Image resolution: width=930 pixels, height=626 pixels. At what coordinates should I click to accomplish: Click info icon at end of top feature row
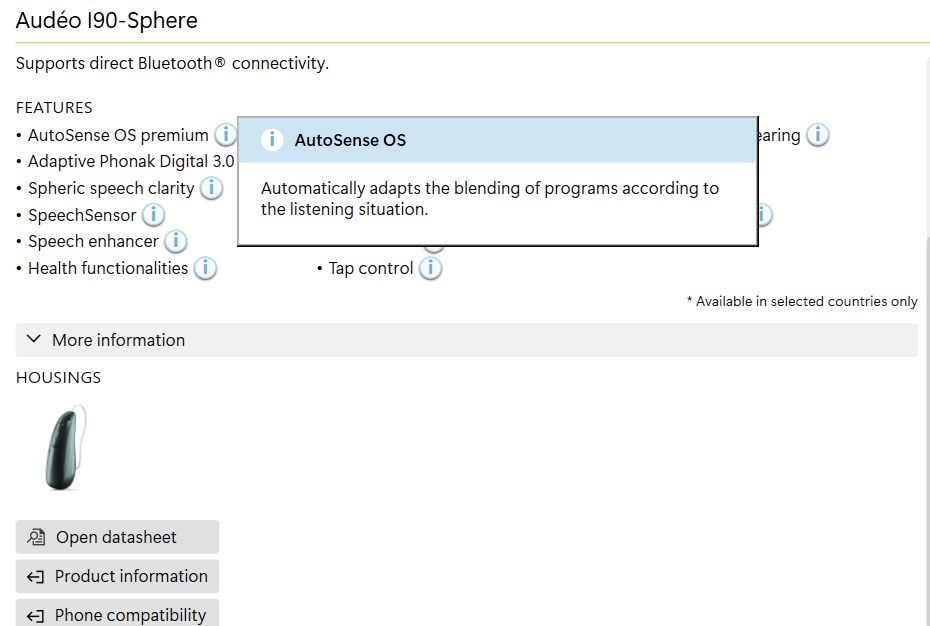tap(817, 135)
